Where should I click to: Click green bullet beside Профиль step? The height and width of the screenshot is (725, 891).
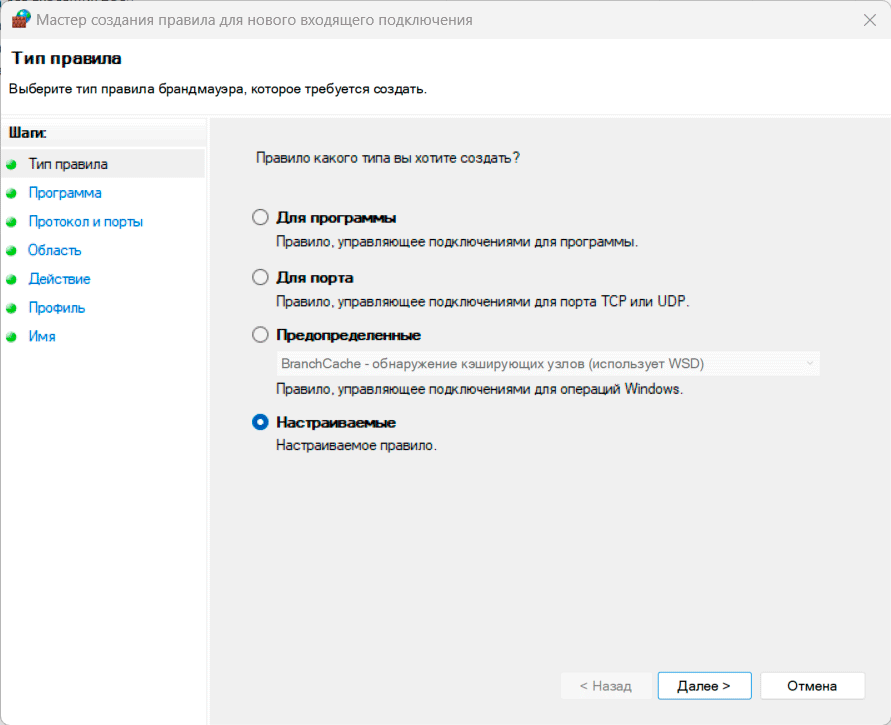coord(12,308)
